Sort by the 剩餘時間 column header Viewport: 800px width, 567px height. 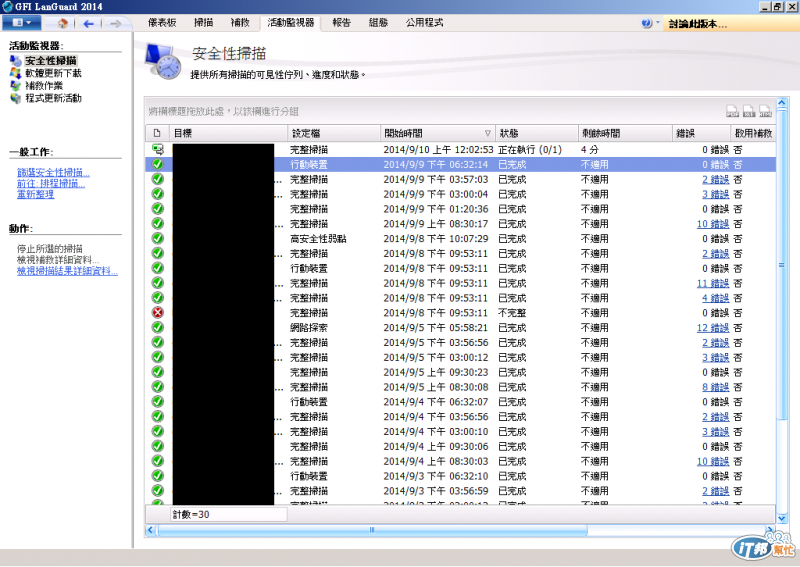(624, 133)
